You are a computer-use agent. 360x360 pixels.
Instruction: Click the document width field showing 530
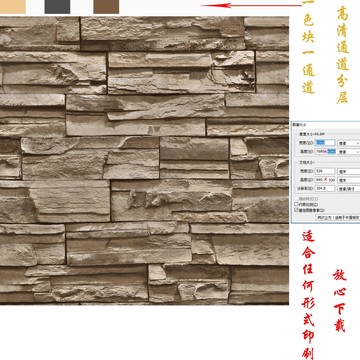tap(325, 171)
